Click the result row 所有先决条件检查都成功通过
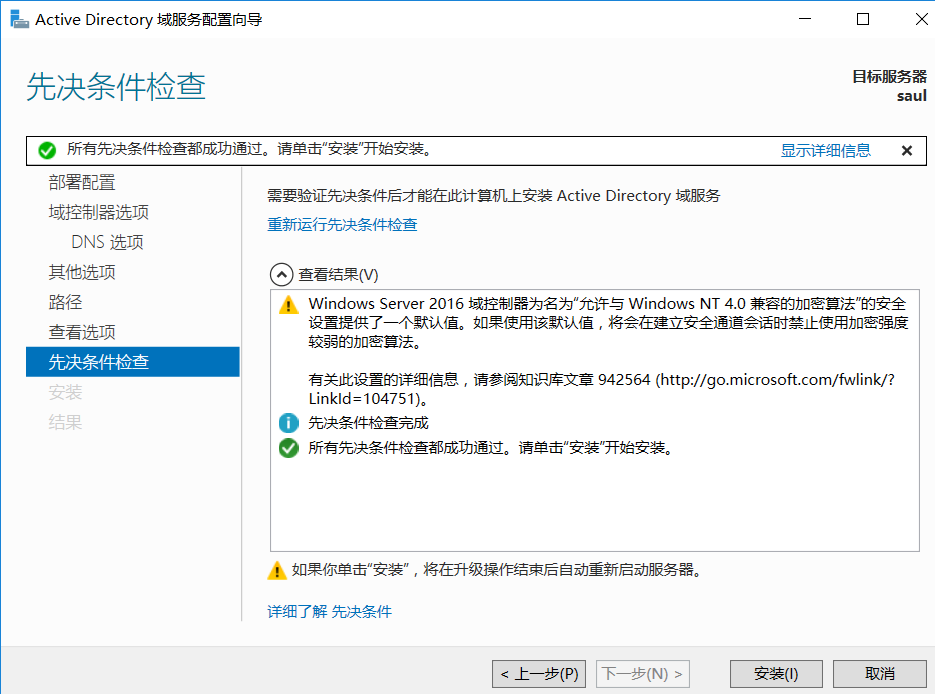 [x=491, y=448]
